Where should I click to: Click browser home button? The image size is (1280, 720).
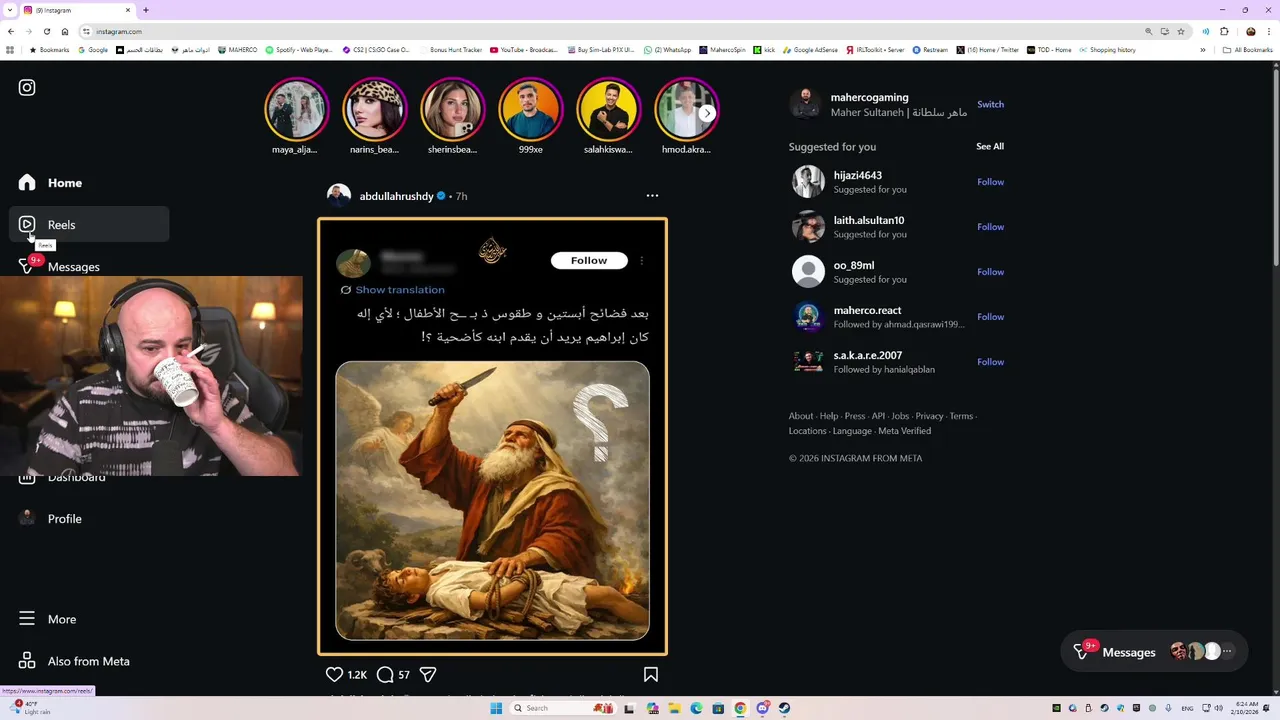(x=65, y=31)
